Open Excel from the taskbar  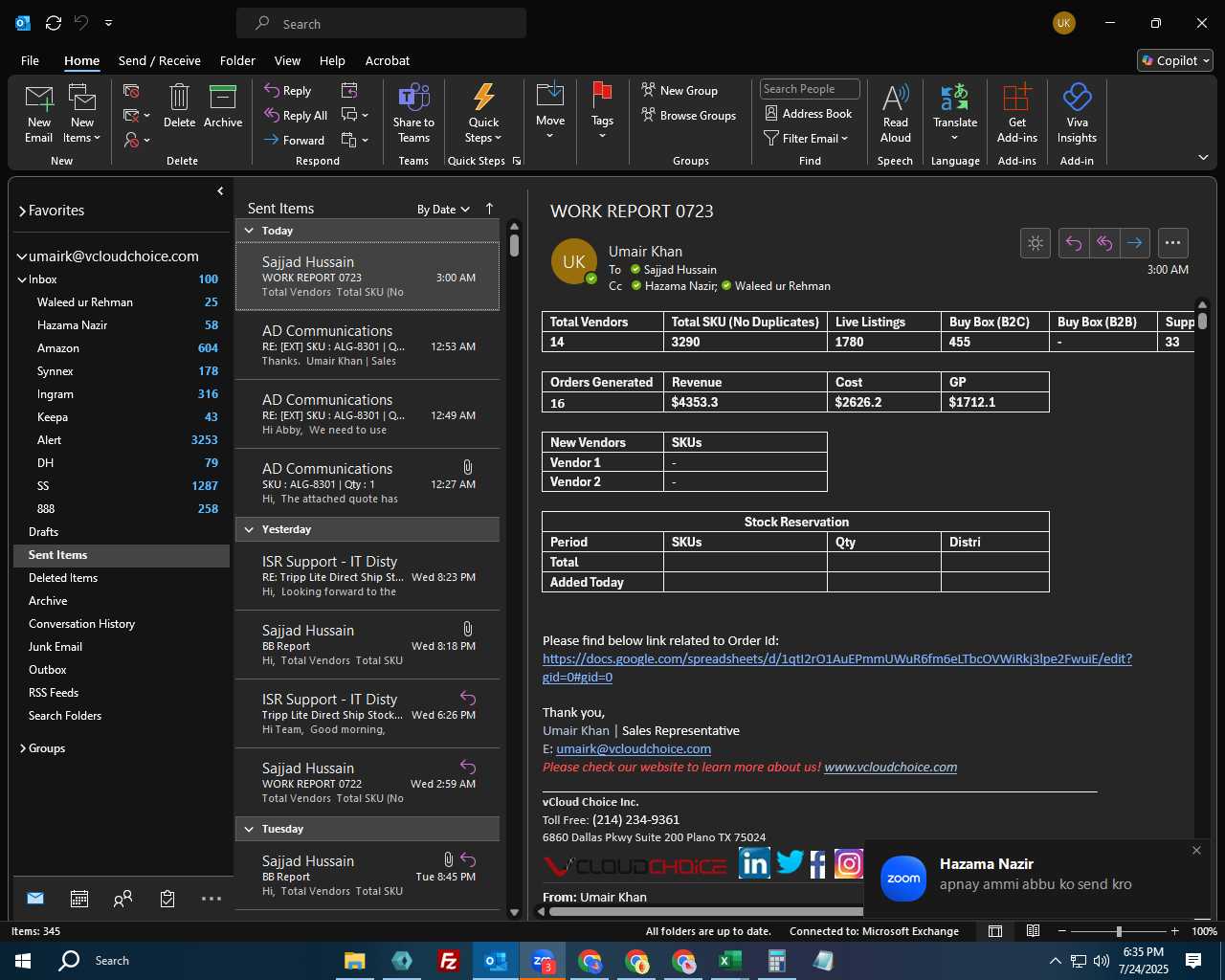[x=729, y=961]
